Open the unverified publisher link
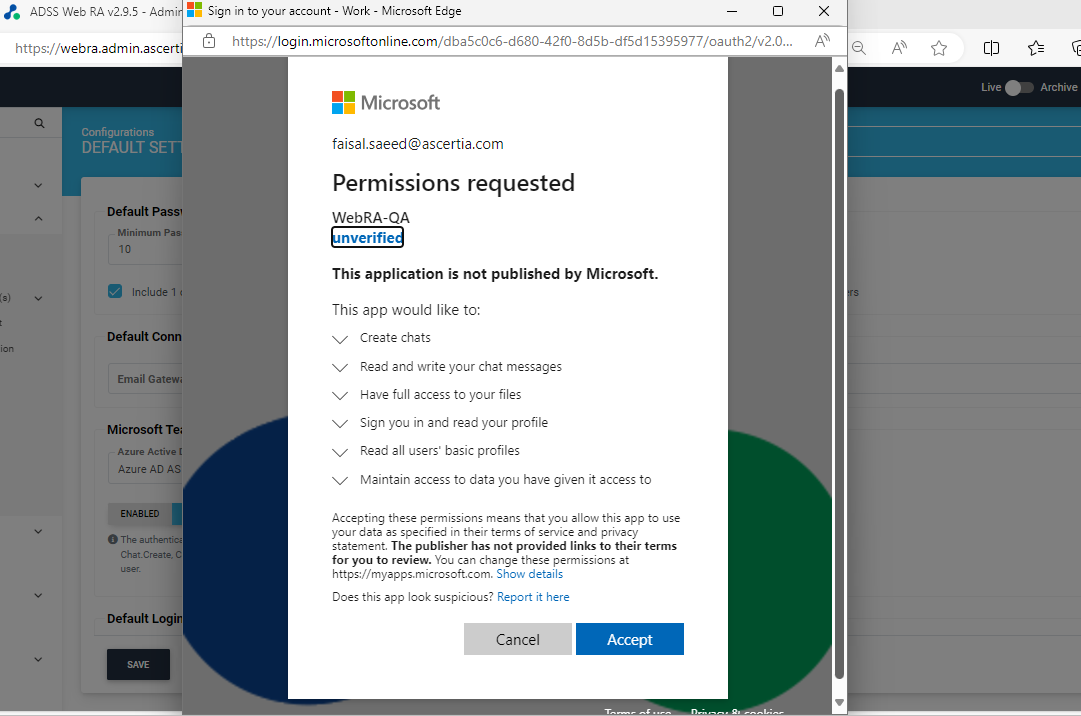 coord(367,238)
